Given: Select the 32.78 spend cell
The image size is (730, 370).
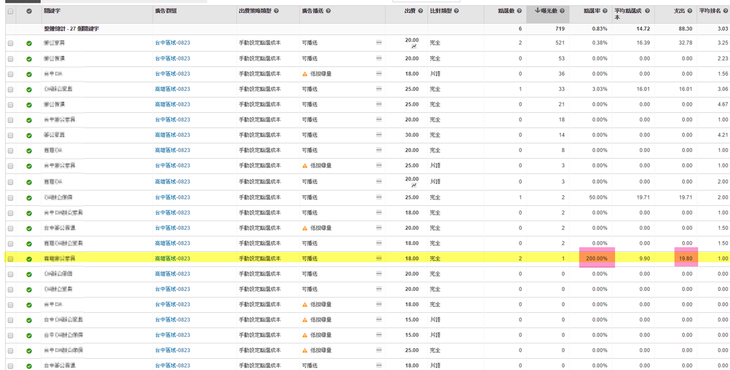Looking at the screenshot, I should [x=686, y=43].
